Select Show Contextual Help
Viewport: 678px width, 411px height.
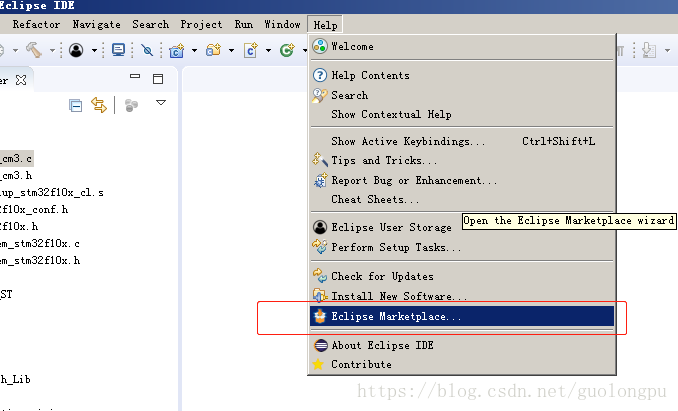(462, 114)
